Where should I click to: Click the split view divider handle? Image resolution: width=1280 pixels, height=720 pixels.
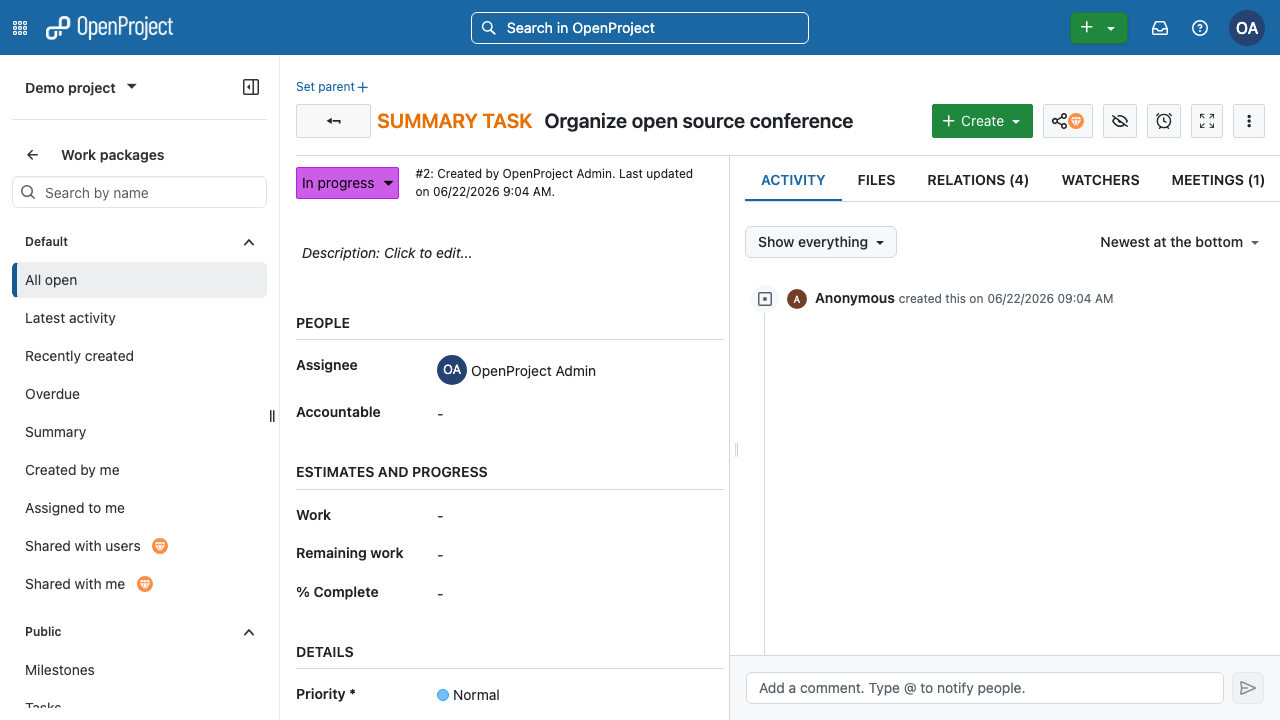tap(737, 450)
